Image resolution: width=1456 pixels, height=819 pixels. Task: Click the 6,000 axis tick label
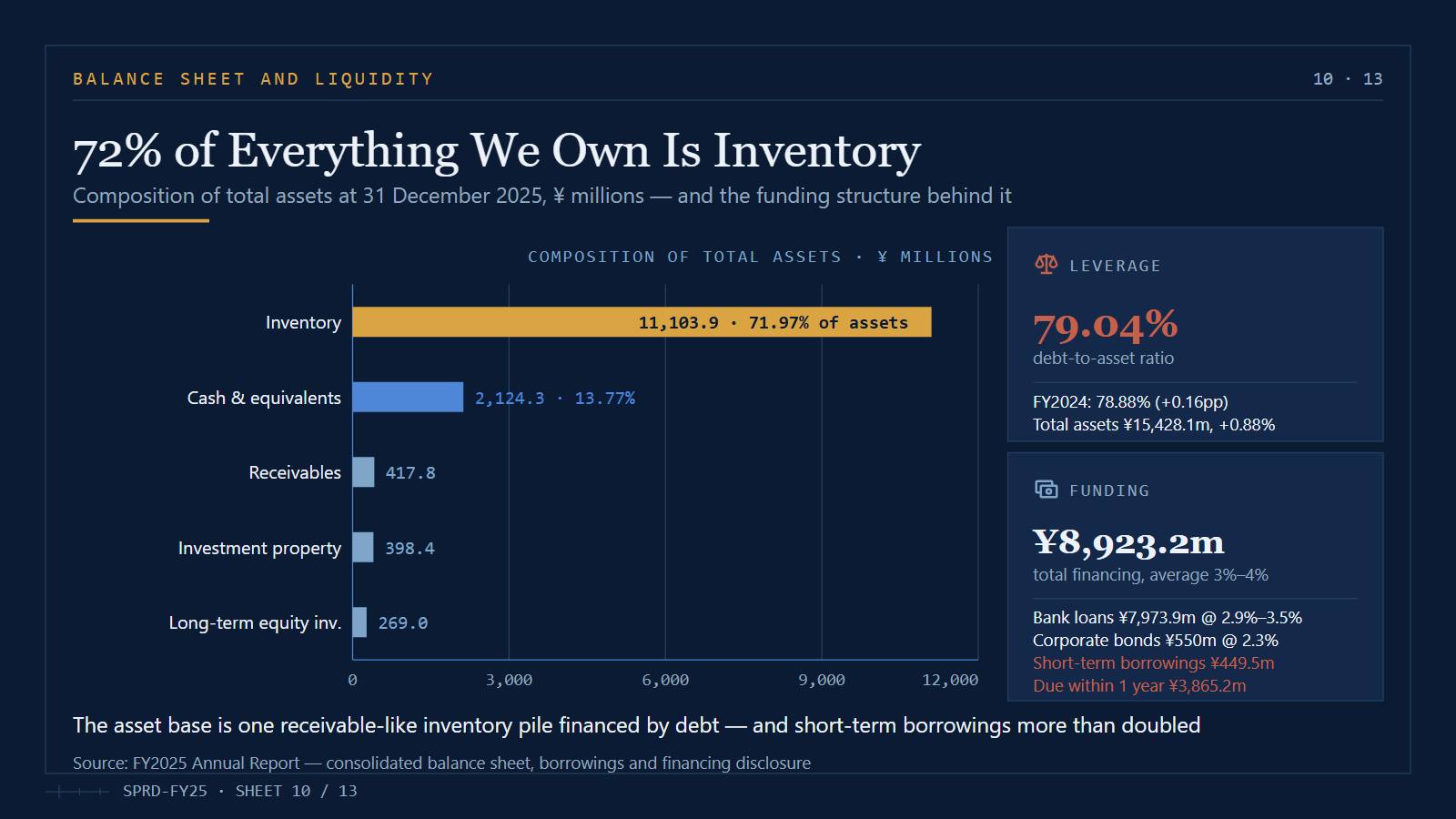click(665, 680)
